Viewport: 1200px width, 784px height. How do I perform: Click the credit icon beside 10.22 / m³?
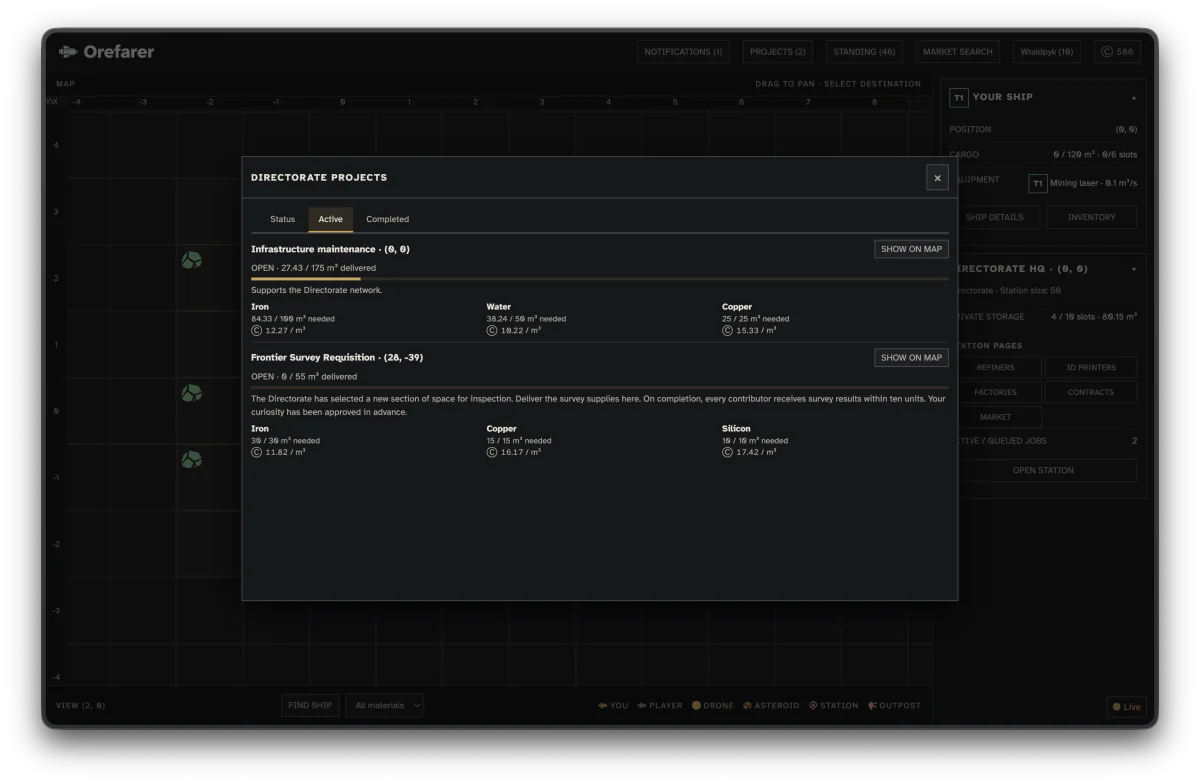coord(492,330)
